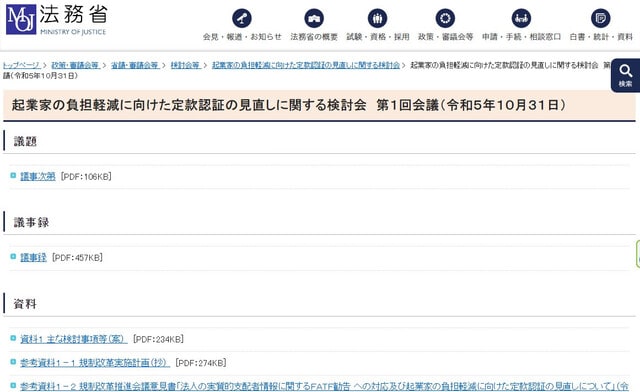Open 参考資料1-2 規制改革推進会議意見書 link

pyautogui.click(x=324, y=386)
